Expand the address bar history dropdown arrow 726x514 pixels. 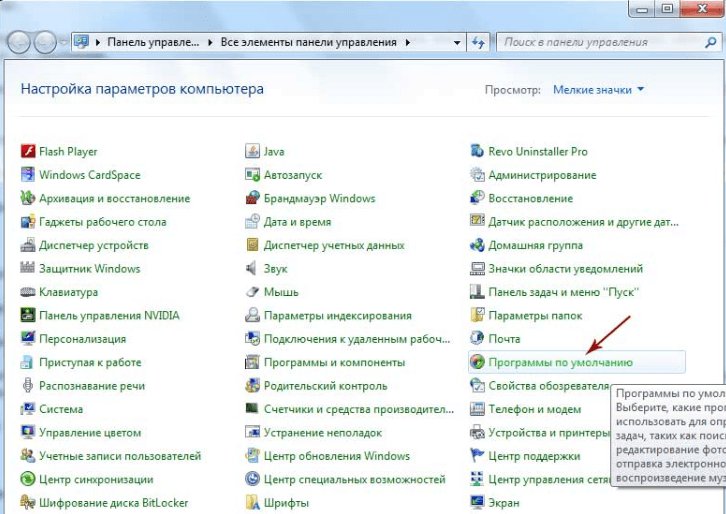tap(457, 43)
